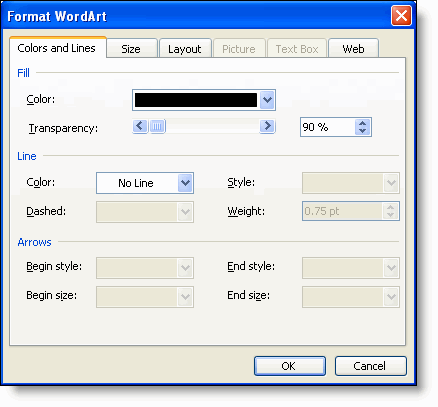Image resolution: width=438 pixels, height=407 pixels.
Task: Expand the Line Color dropdown
Action: coord(185,183)
